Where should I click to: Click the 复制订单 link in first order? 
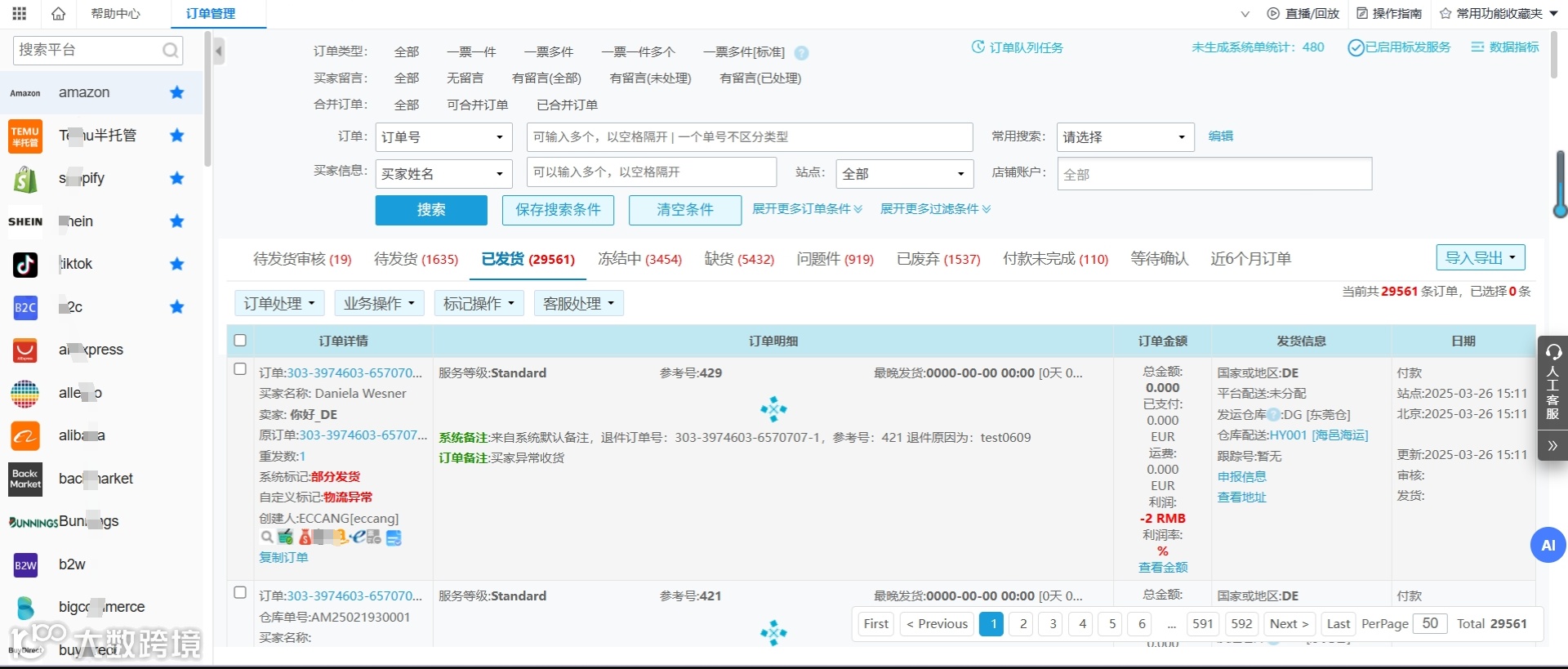click(283, 558)
